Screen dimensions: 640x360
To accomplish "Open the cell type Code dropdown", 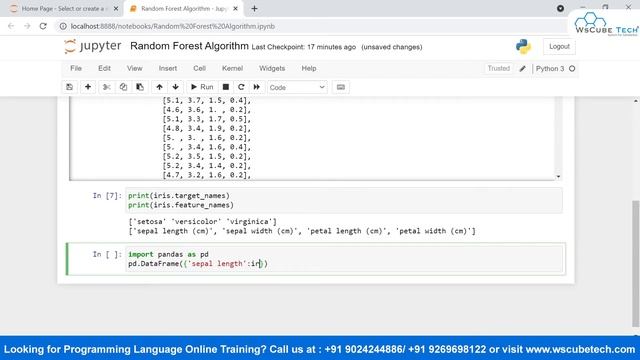I will click(x=297, y=87).
